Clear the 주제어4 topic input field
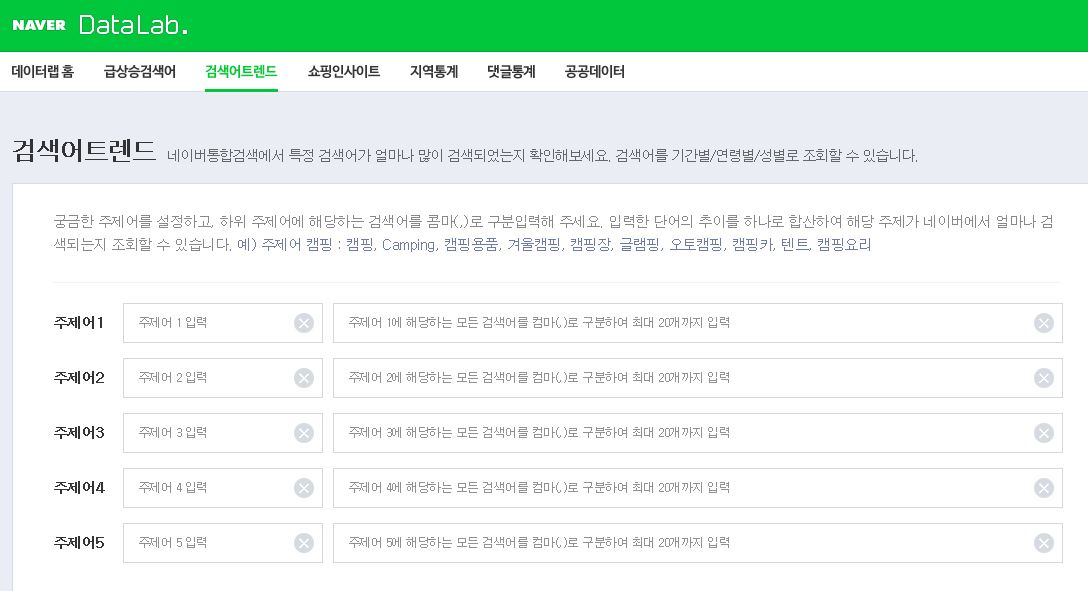The height and width of the screenshot is (591, 1088). pyautogui.click(x=304, y=487)
